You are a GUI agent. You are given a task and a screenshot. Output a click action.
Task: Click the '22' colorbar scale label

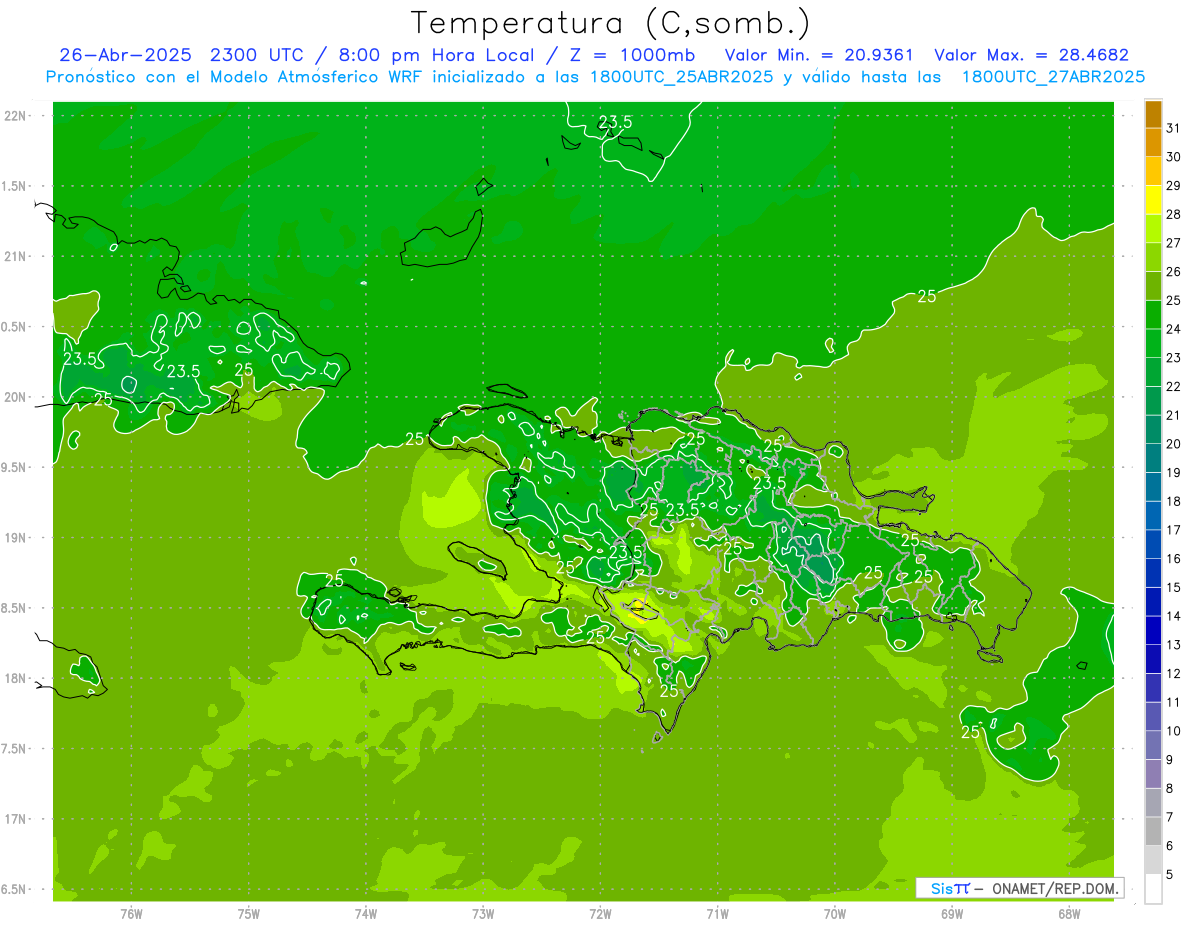(x=1174, y=386)
